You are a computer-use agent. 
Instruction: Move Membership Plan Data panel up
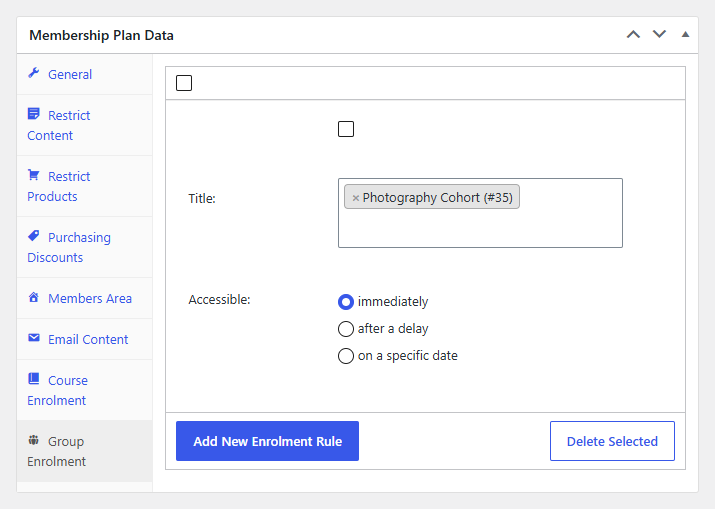tap(633, 35)
